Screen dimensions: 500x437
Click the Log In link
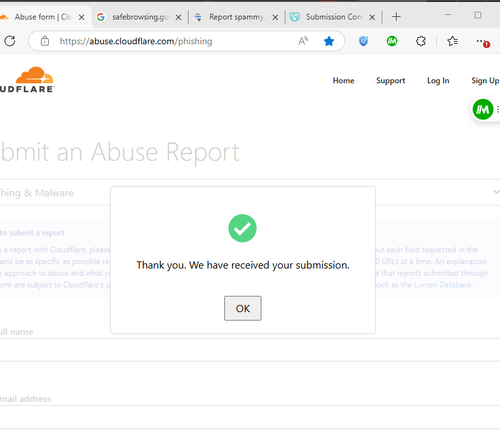click(438, 81)
